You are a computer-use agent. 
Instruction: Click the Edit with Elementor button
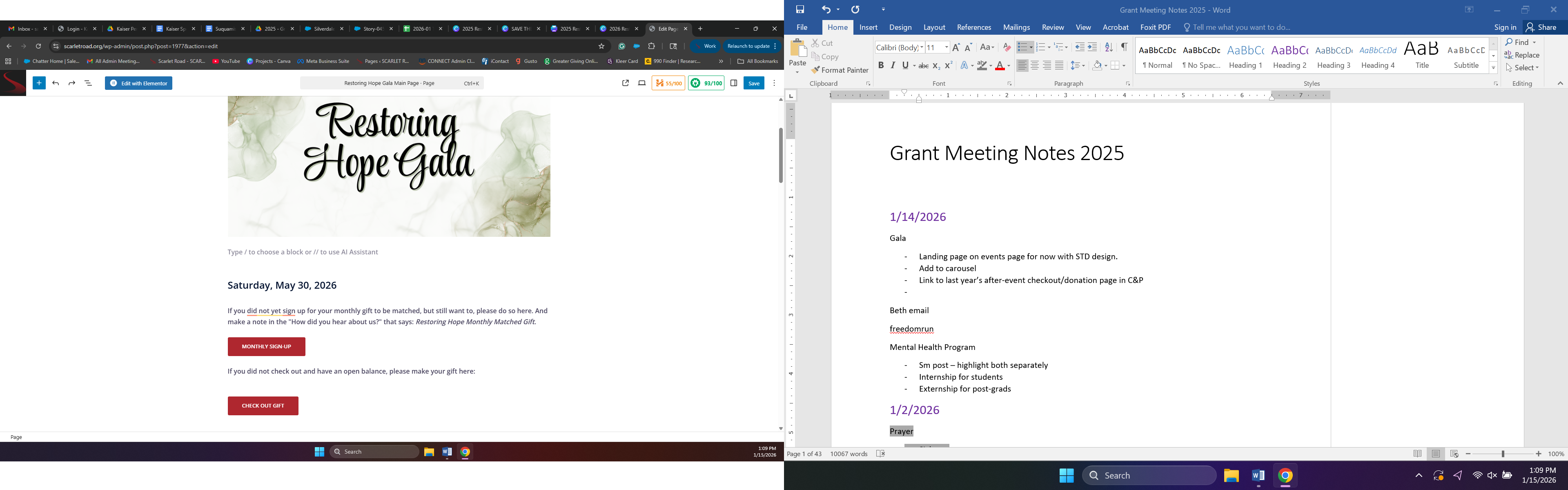(x=139, y=83)
